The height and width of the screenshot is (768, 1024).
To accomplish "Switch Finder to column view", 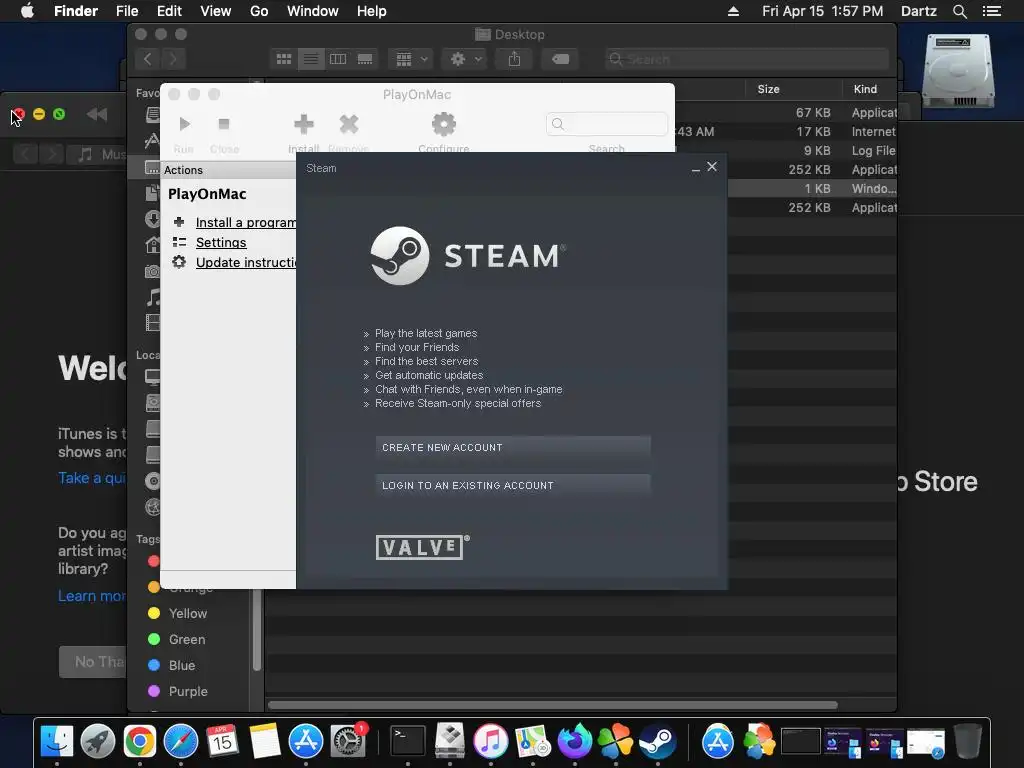I will pos(338,59).
